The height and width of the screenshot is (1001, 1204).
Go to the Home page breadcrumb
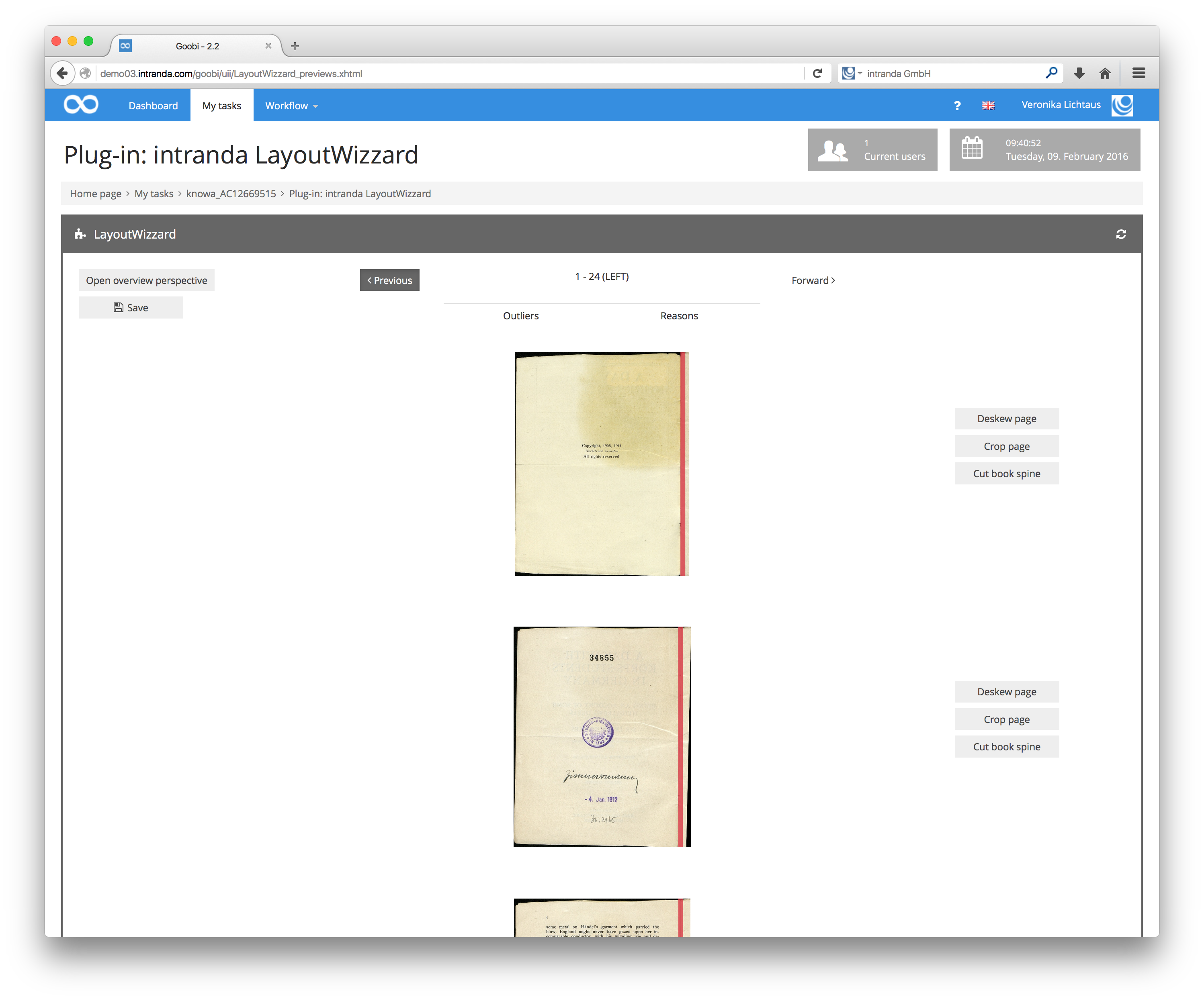coord(95,194)
